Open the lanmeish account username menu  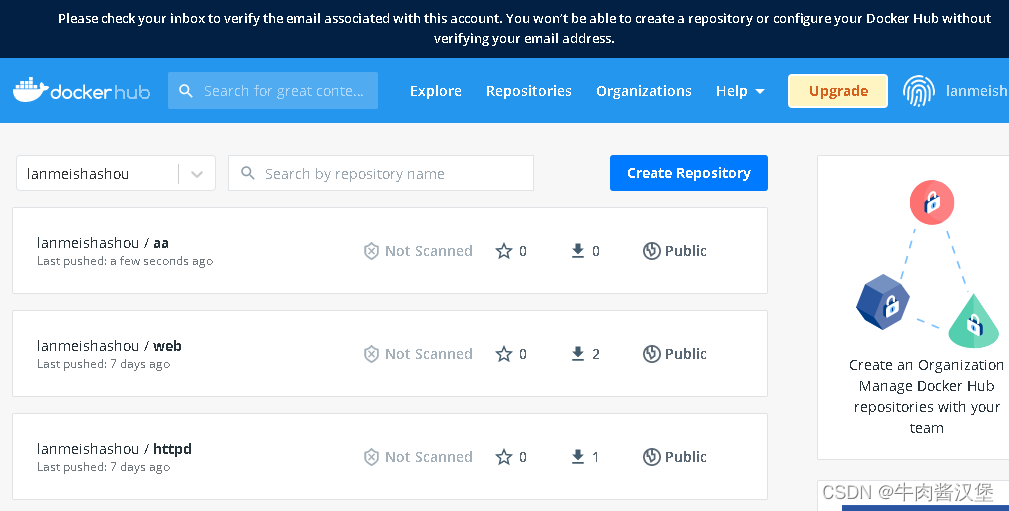pyautogui.click(x=977, y=91)
